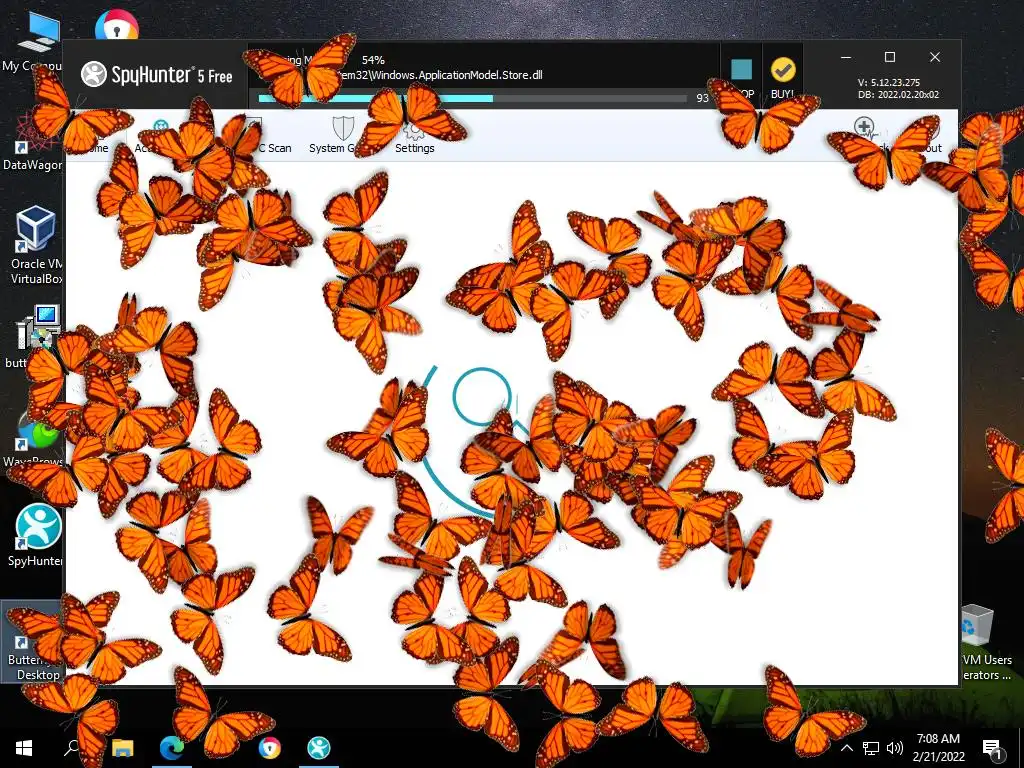
Task: Open the SpyHunter desktop shortcut
Action: click(36, 536)
